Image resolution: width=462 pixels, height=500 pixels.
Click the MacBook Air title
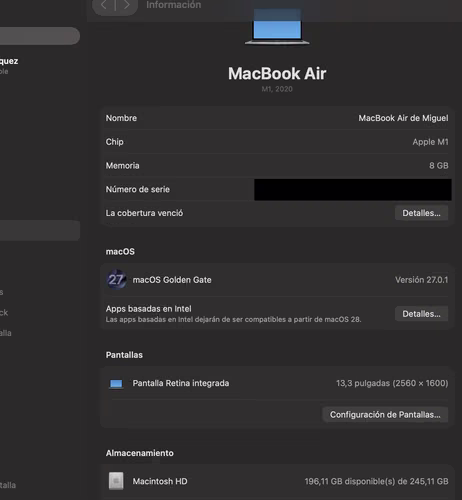point(277,73)
